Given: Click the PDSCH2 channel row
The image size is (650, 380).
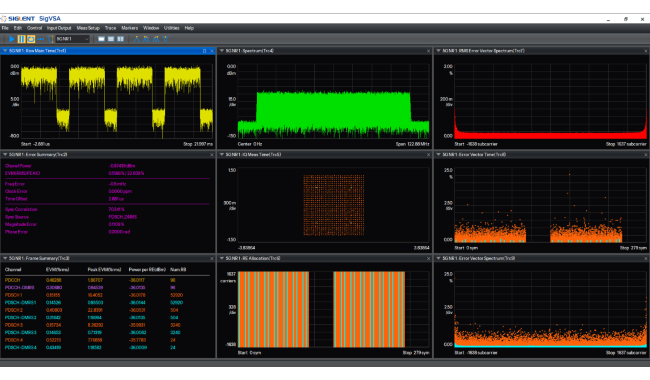Looking at the screenshot, I should tap(107, 310).
